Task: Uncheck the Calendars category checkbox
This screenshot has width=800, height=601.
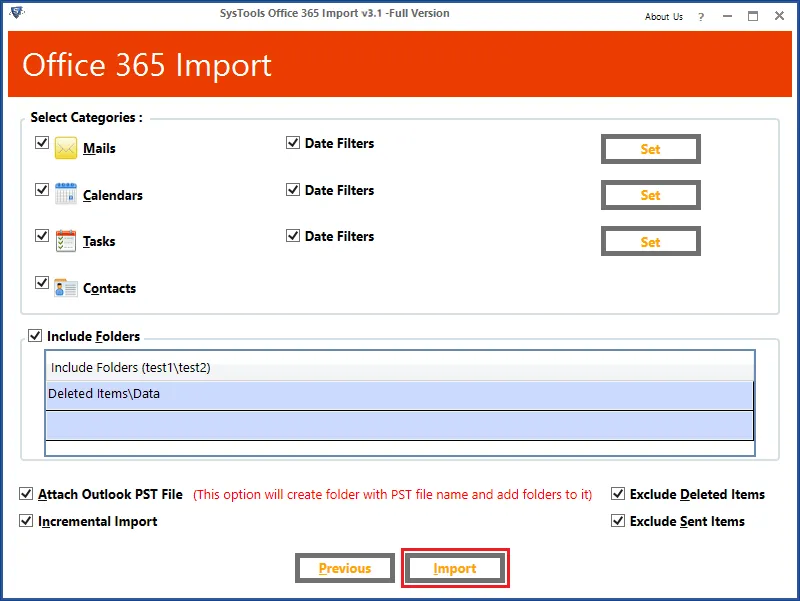Action: click(x=42, y=189)
